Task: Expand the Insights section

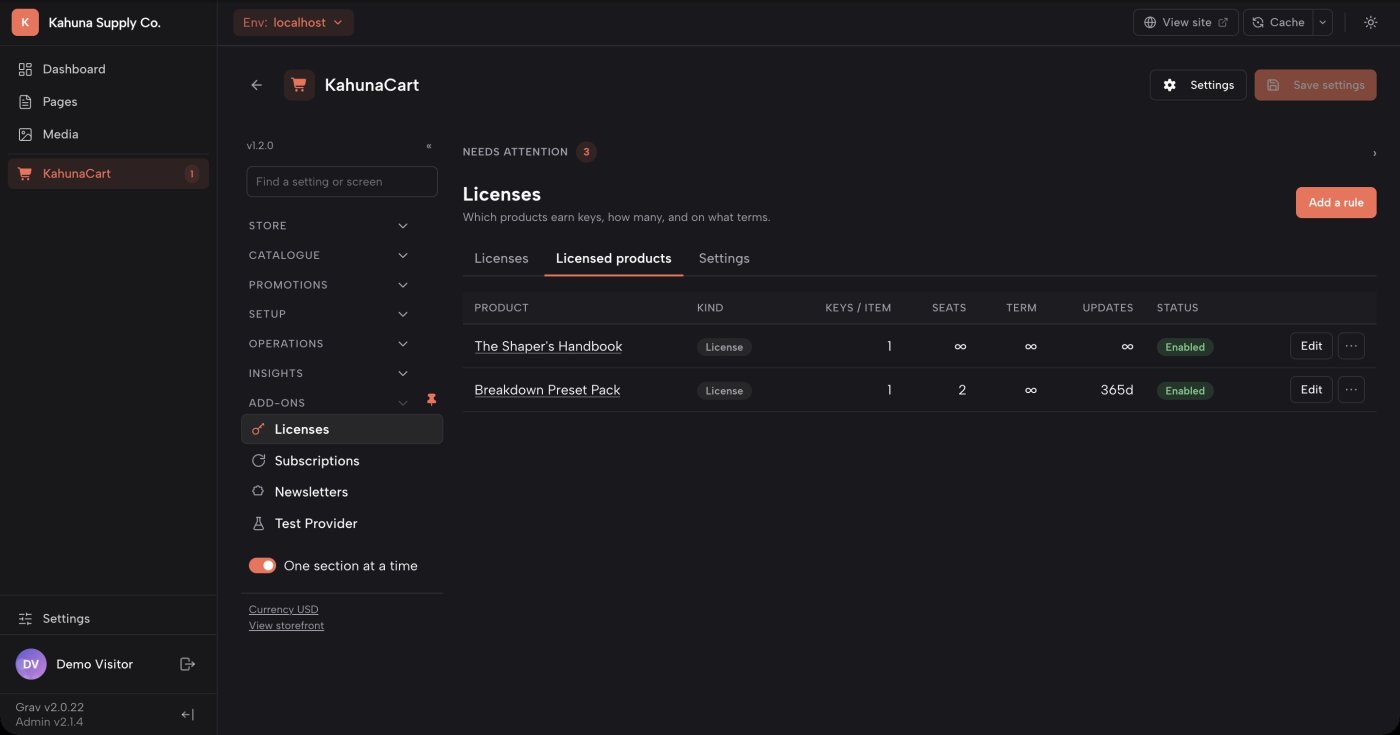Action: pos(329,373)
